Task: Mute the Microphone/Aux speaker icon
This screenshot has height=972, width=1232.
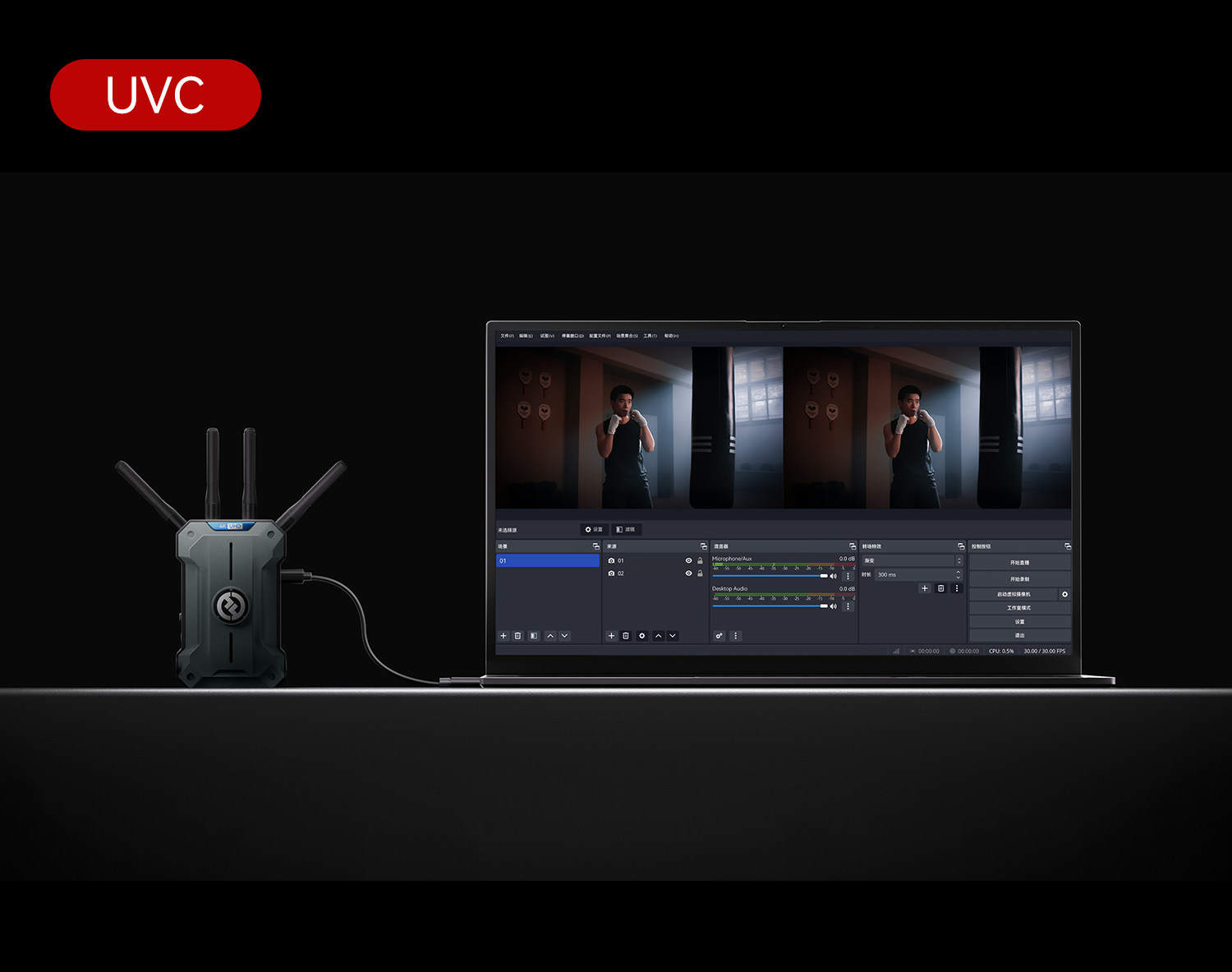Action: [x=834, y=576]
